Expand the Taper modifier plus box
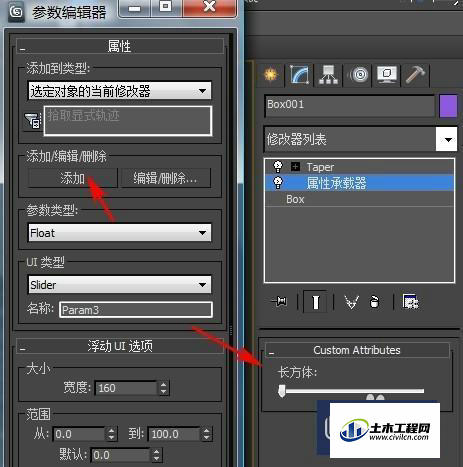 tap(295, 167)
